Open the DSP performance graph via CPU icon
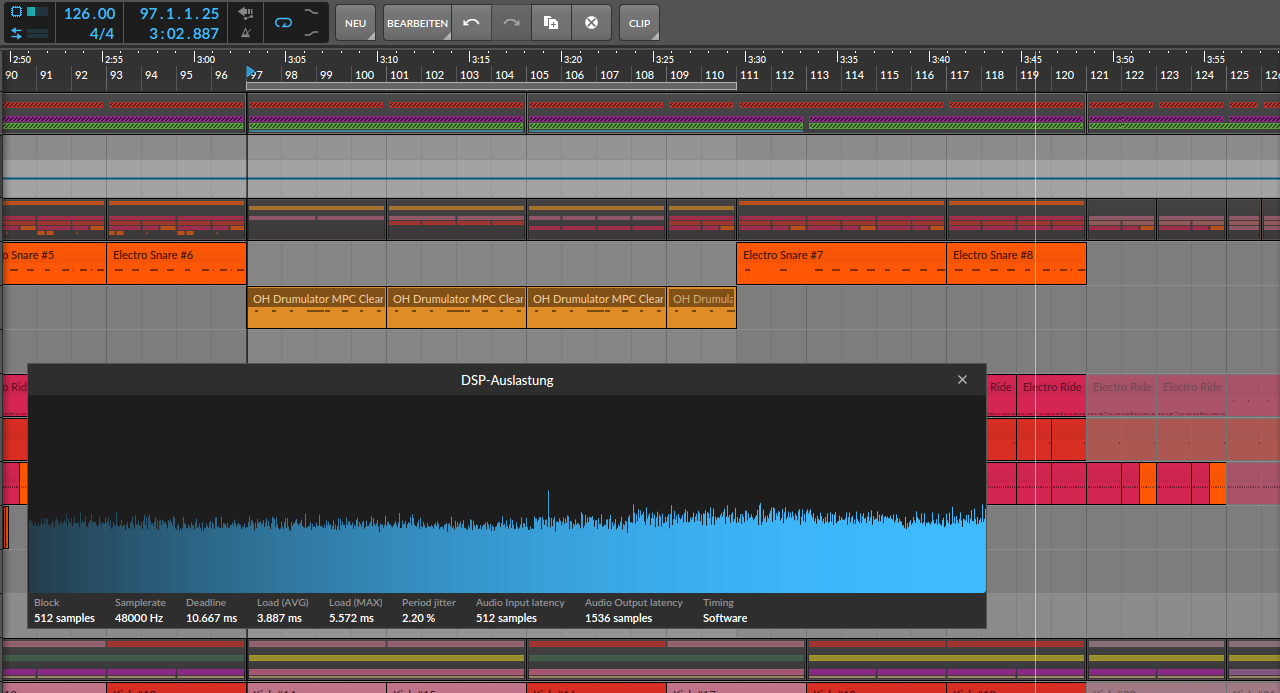 [15, 12]
